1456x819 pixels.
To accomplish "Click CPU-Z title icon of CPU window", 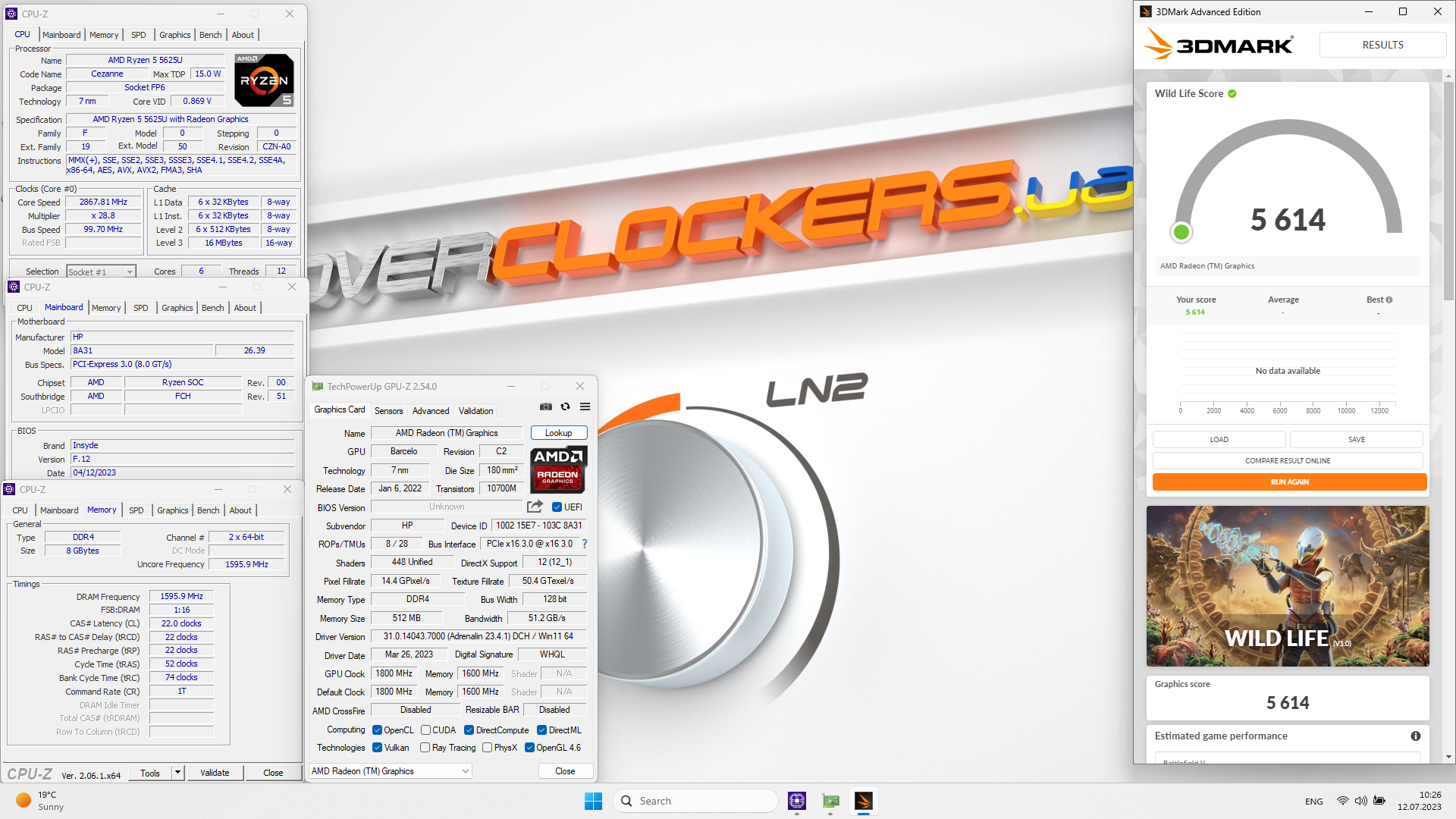I will (x=11, y=14).
